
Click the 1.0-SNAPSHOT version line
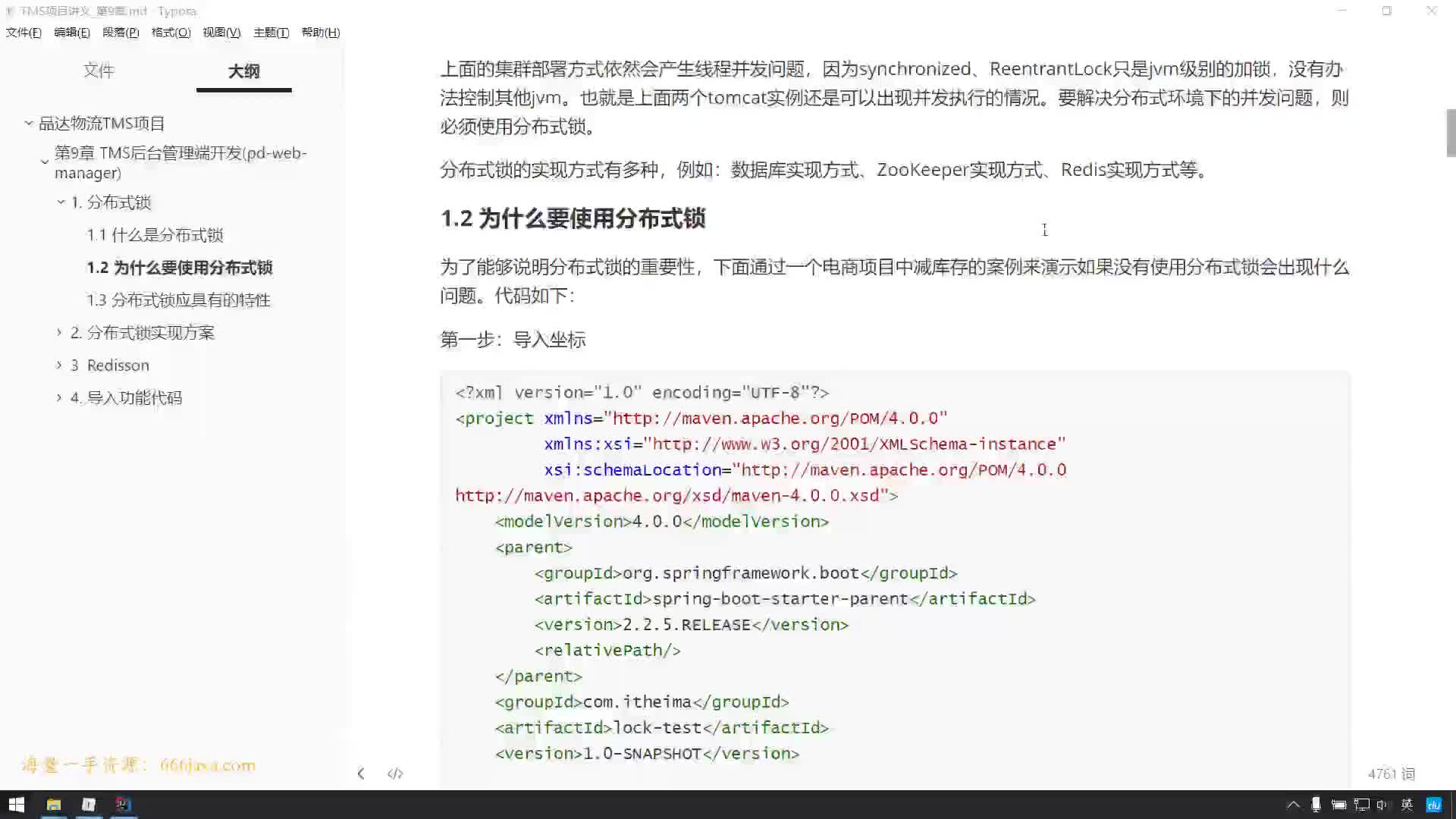coord(647,754)
